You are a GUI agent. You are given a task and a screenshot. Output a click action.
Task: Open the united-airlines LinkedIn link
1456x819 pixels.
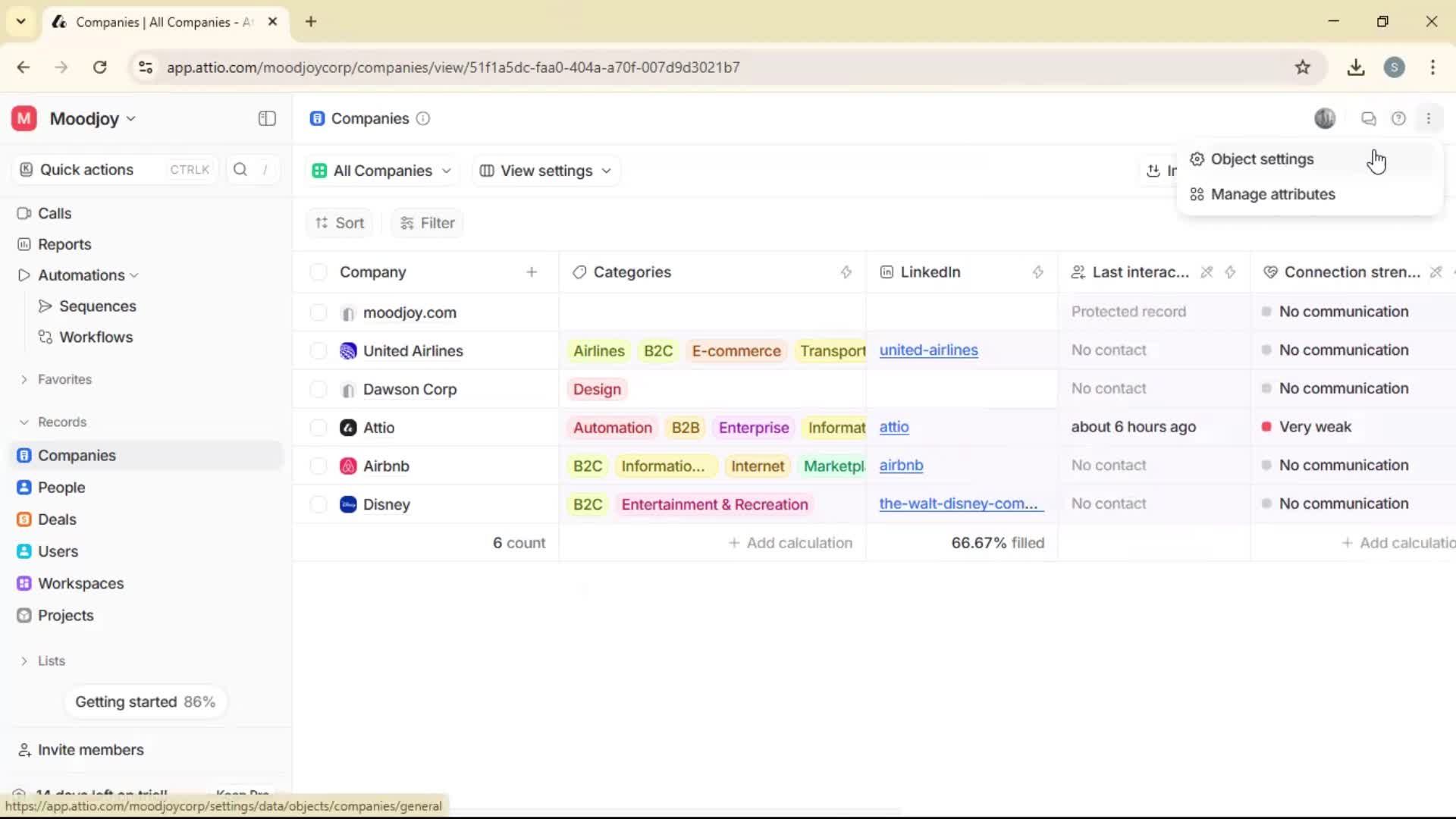tap(929, 350)
